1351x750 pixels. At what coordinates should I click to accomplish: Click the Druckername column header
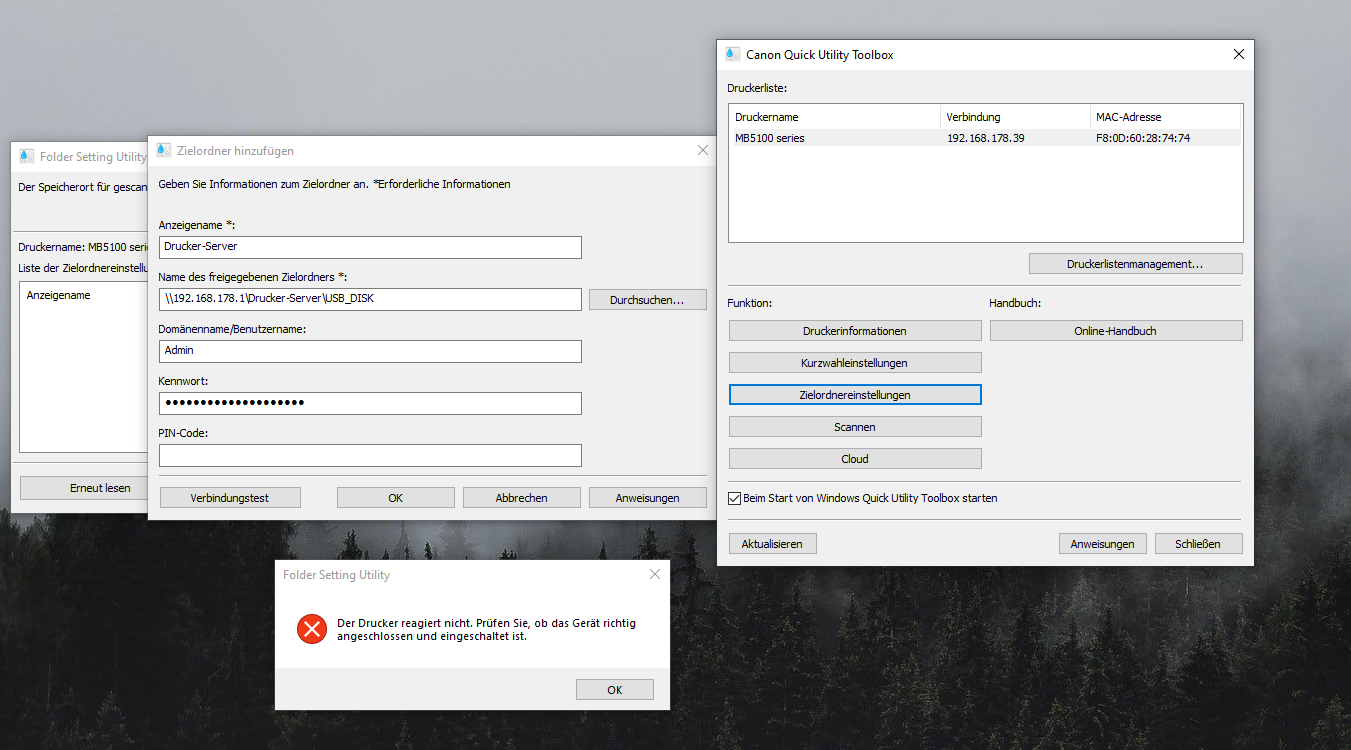click(x=835, y=117)
